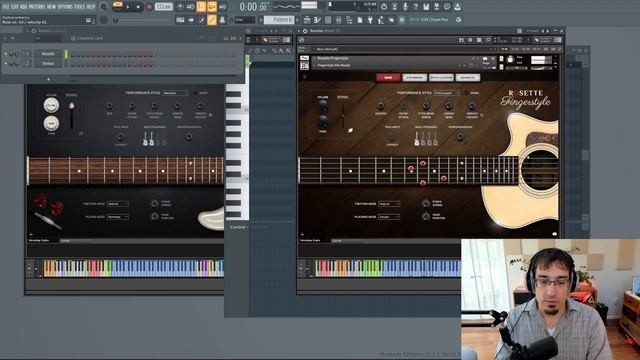640x360 pixels.
Task: Click the transport Stop button
Action: tap(138, 7)
